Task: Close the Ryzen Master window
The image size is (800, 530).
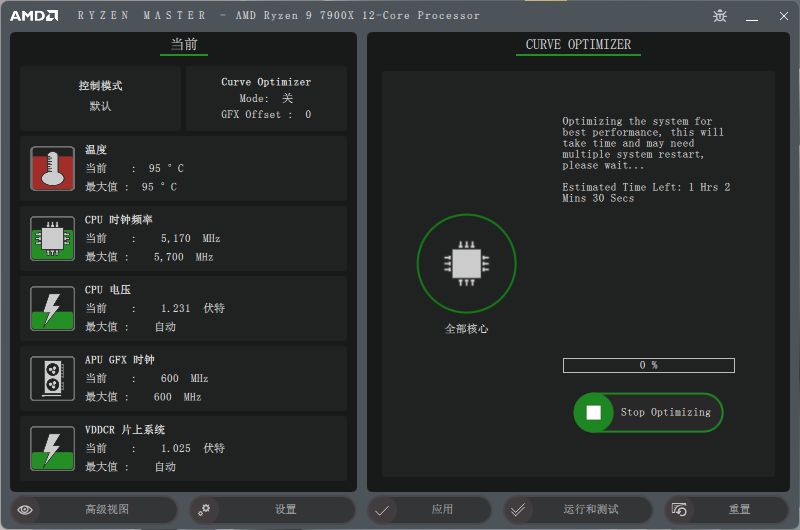Action: [784, 16]
